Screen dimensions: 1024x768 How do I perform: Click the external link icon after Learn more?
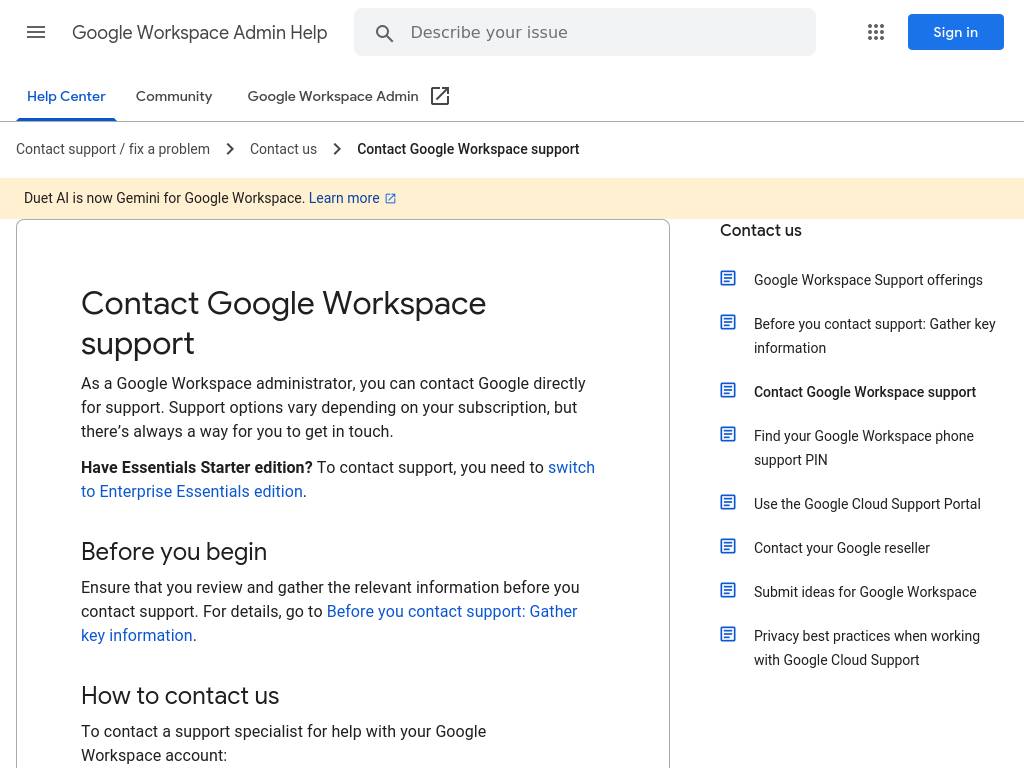click(391, 199)
